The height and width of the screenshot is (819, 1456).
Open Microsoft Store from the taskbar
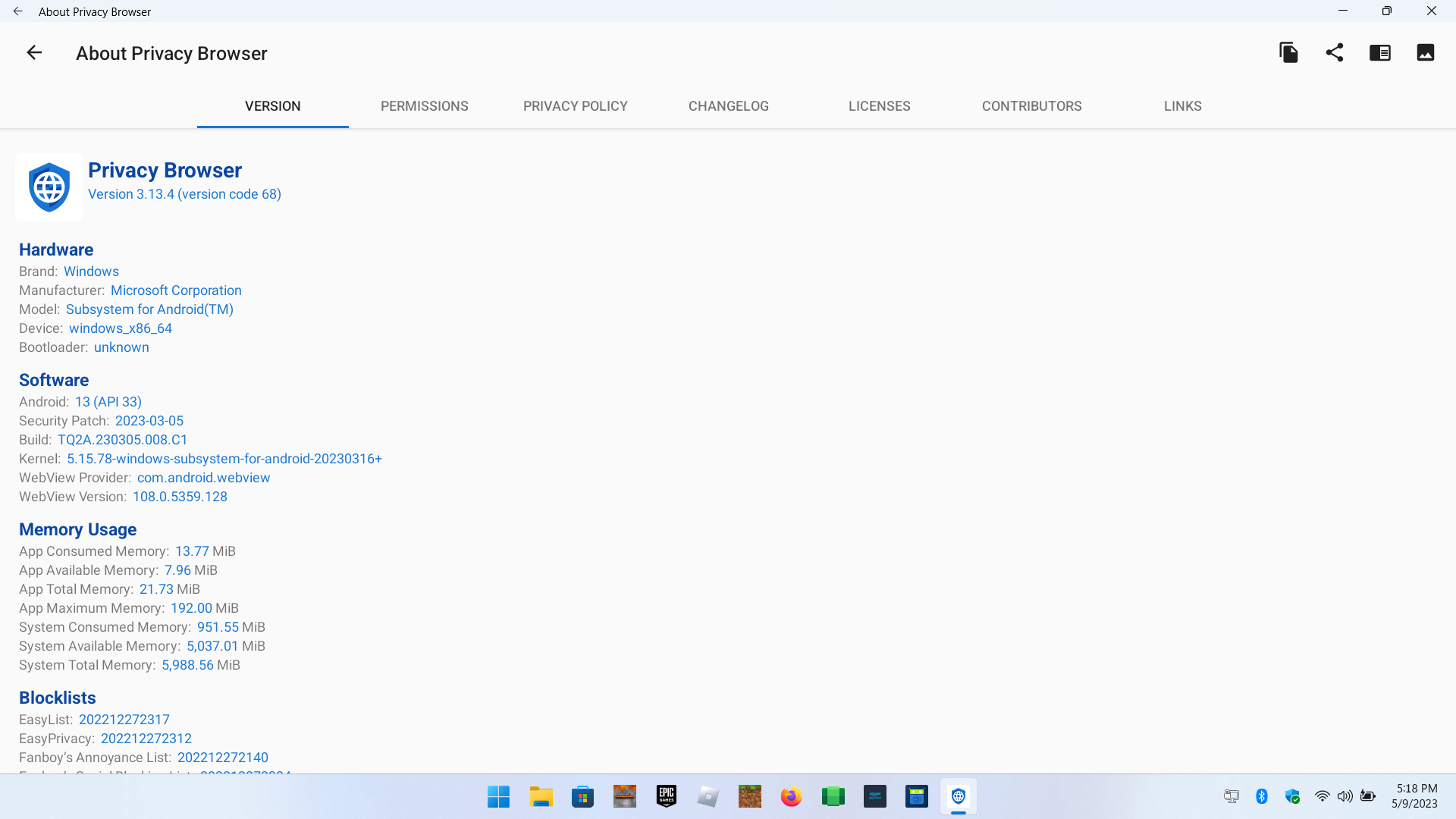(x=582, y=796)
